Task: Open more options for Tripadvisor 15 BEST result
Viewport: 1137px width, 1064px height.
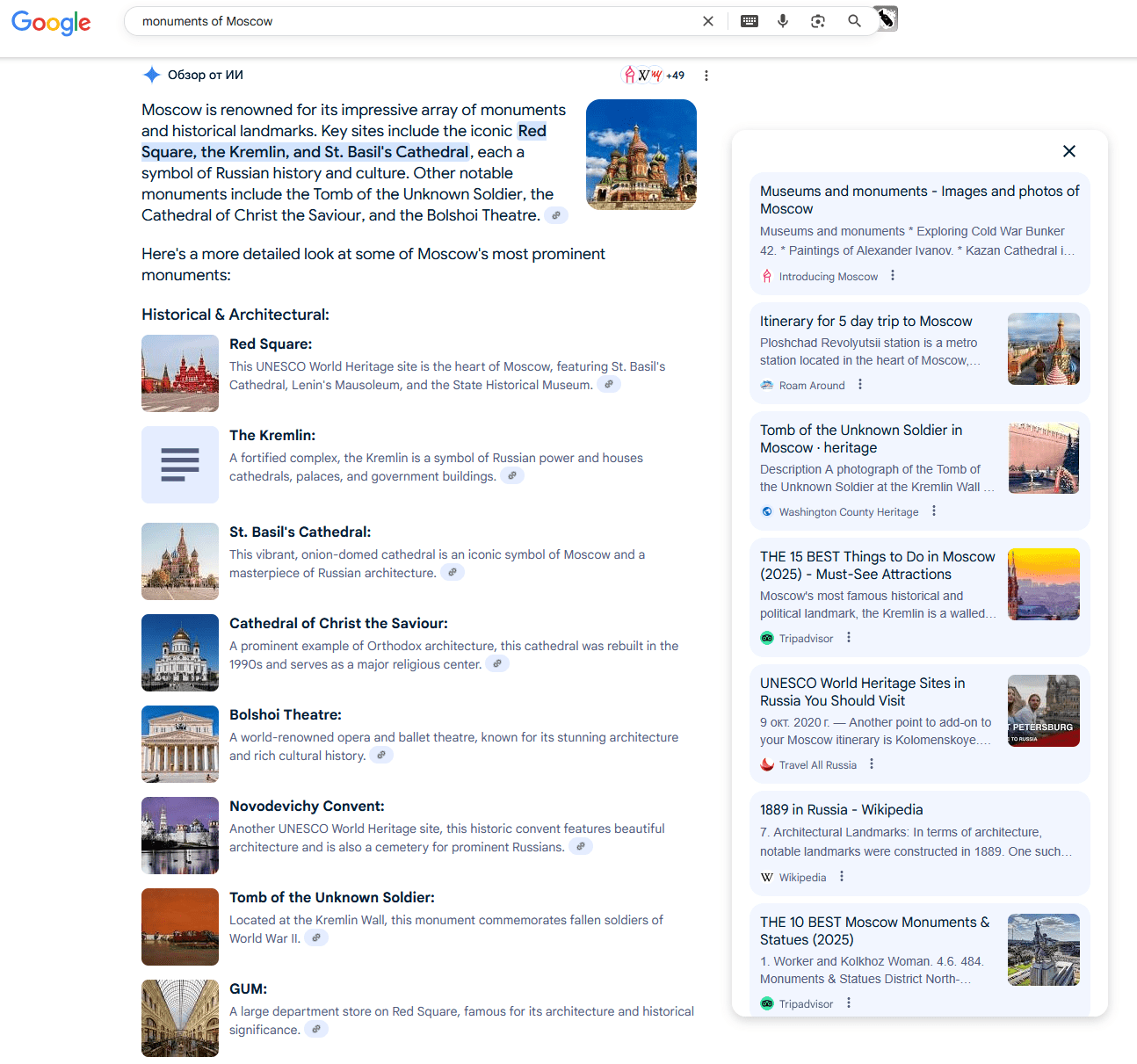Action: [849, 638]
